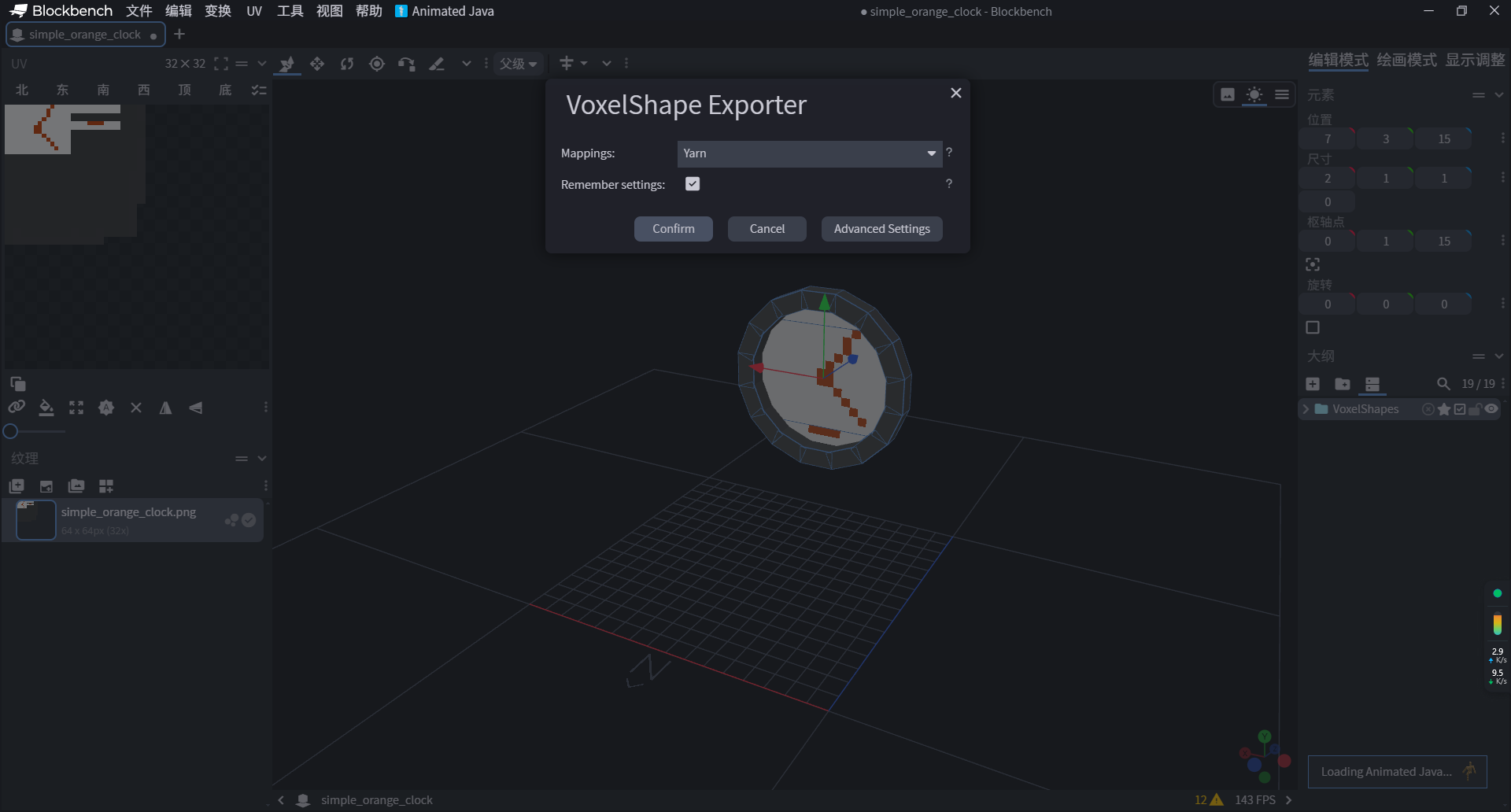Open the 编辑 menu
The height and width of the screenshot is (812, 1511).
179,11
